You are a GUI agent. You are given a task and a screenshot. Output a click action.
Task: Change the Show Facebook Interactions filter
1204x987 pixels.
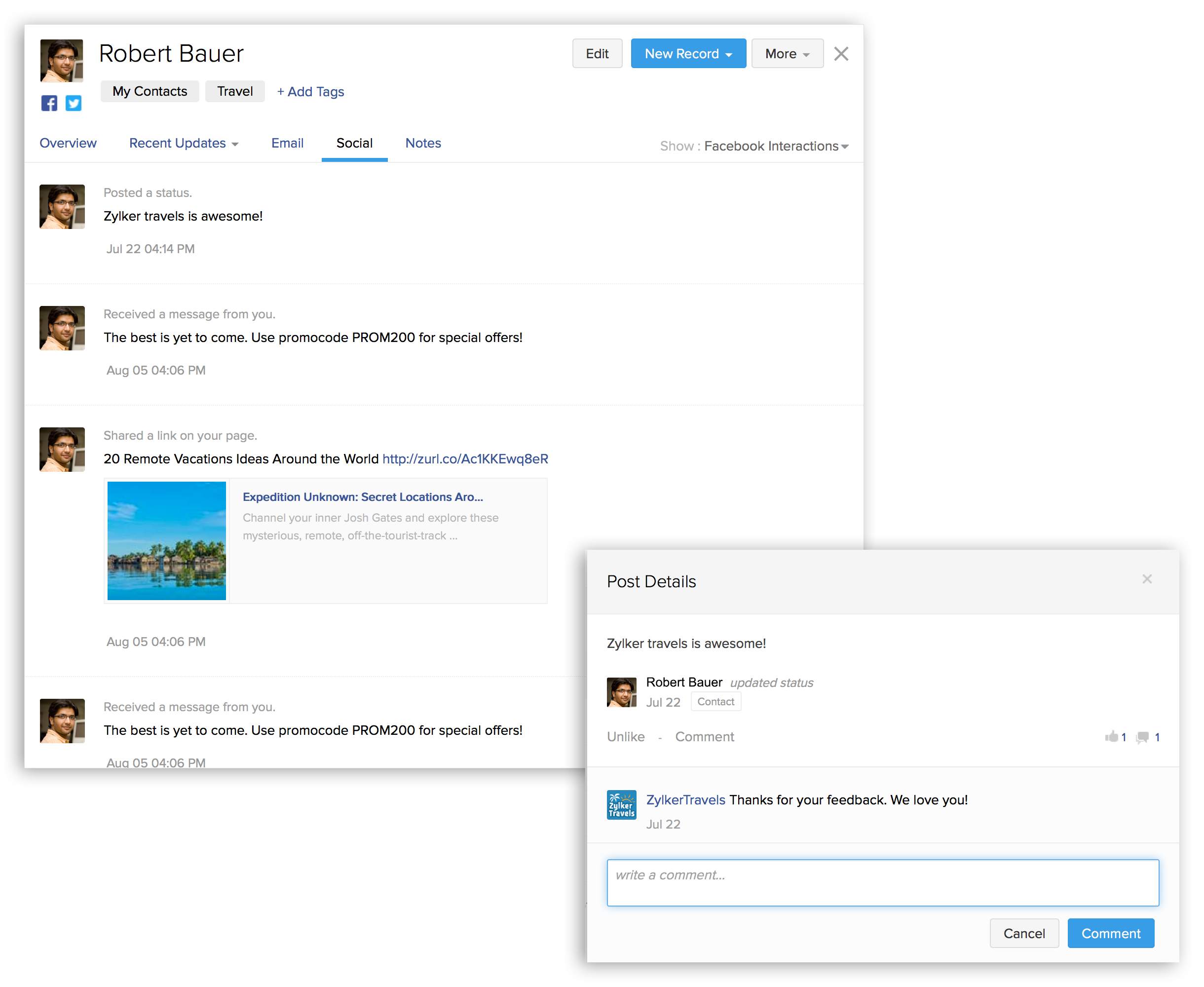776,146
